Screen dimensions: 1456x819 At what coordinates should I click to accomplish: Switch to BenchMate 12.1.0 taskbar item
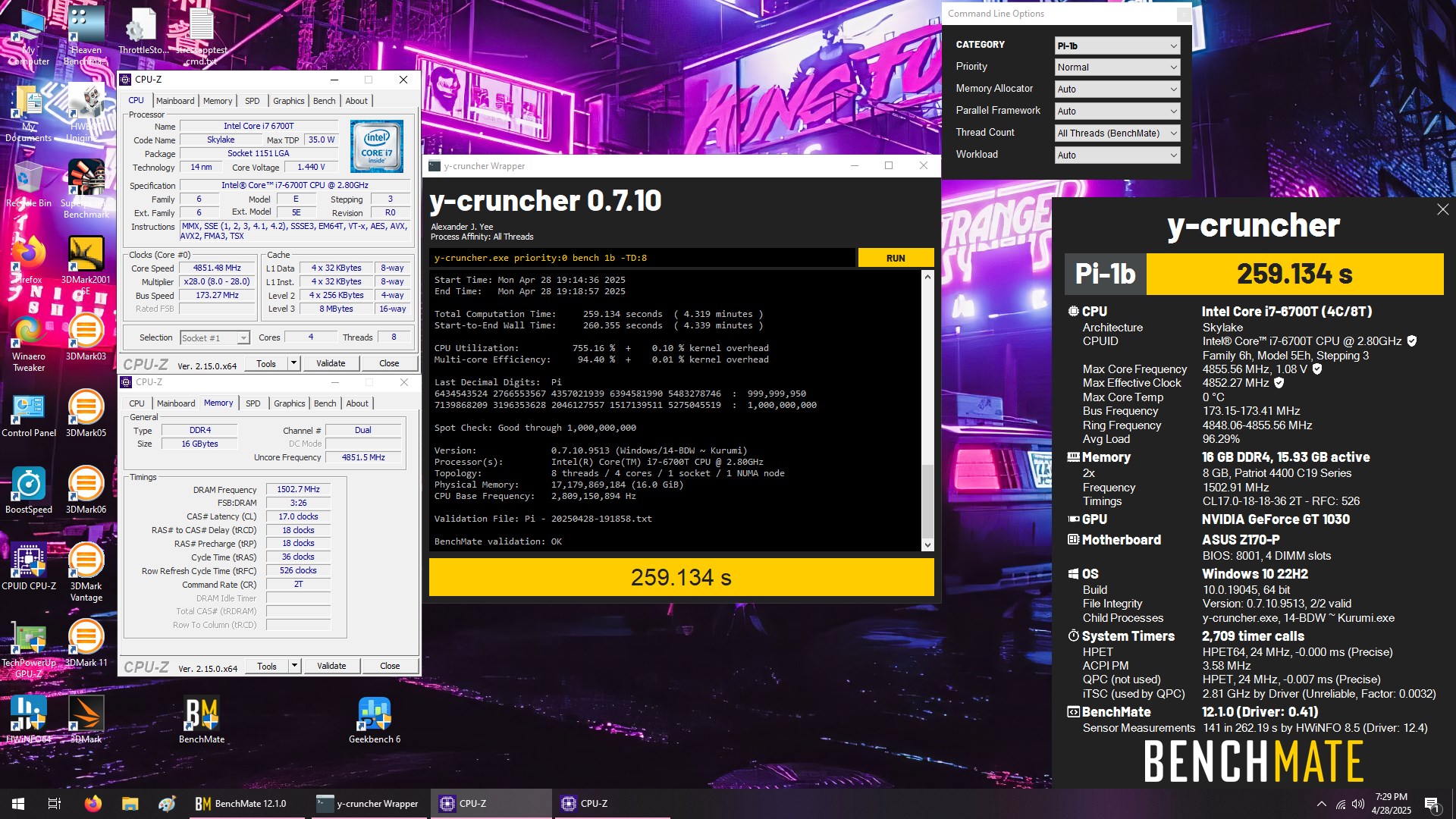coord(246,804)
